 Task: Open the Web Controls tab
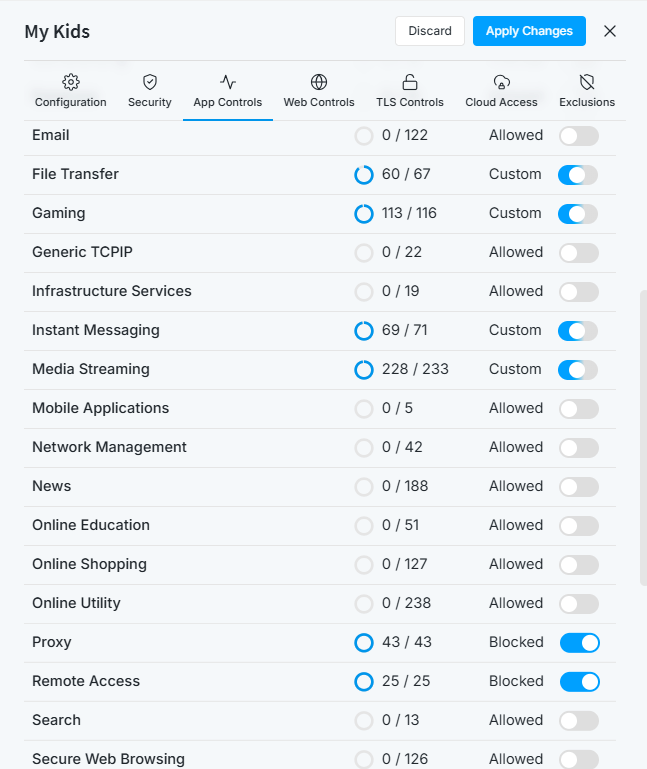coord(319,91)
